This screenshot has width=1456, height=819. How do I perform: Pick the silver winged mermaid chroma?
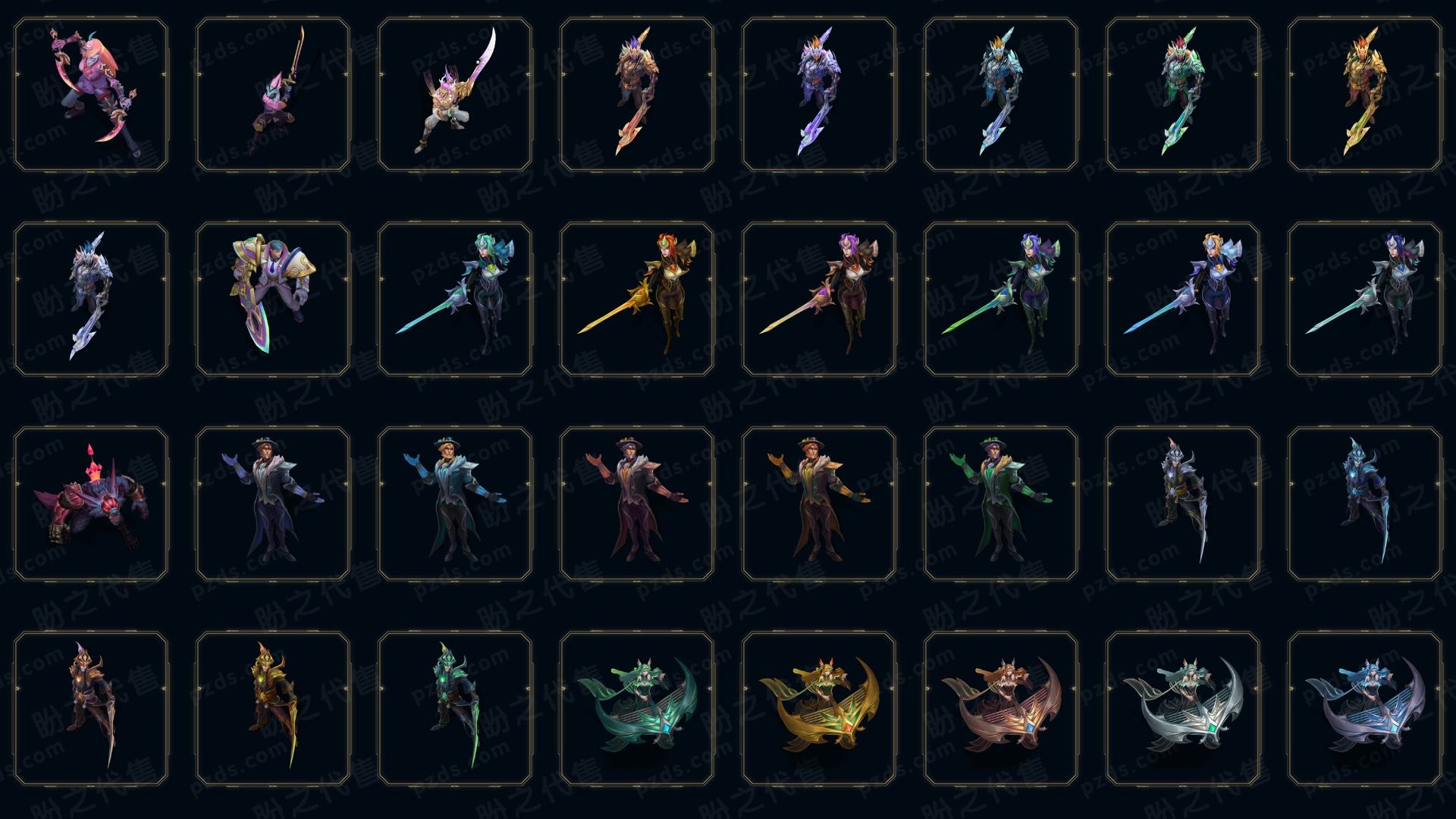tap(1183, 708)
